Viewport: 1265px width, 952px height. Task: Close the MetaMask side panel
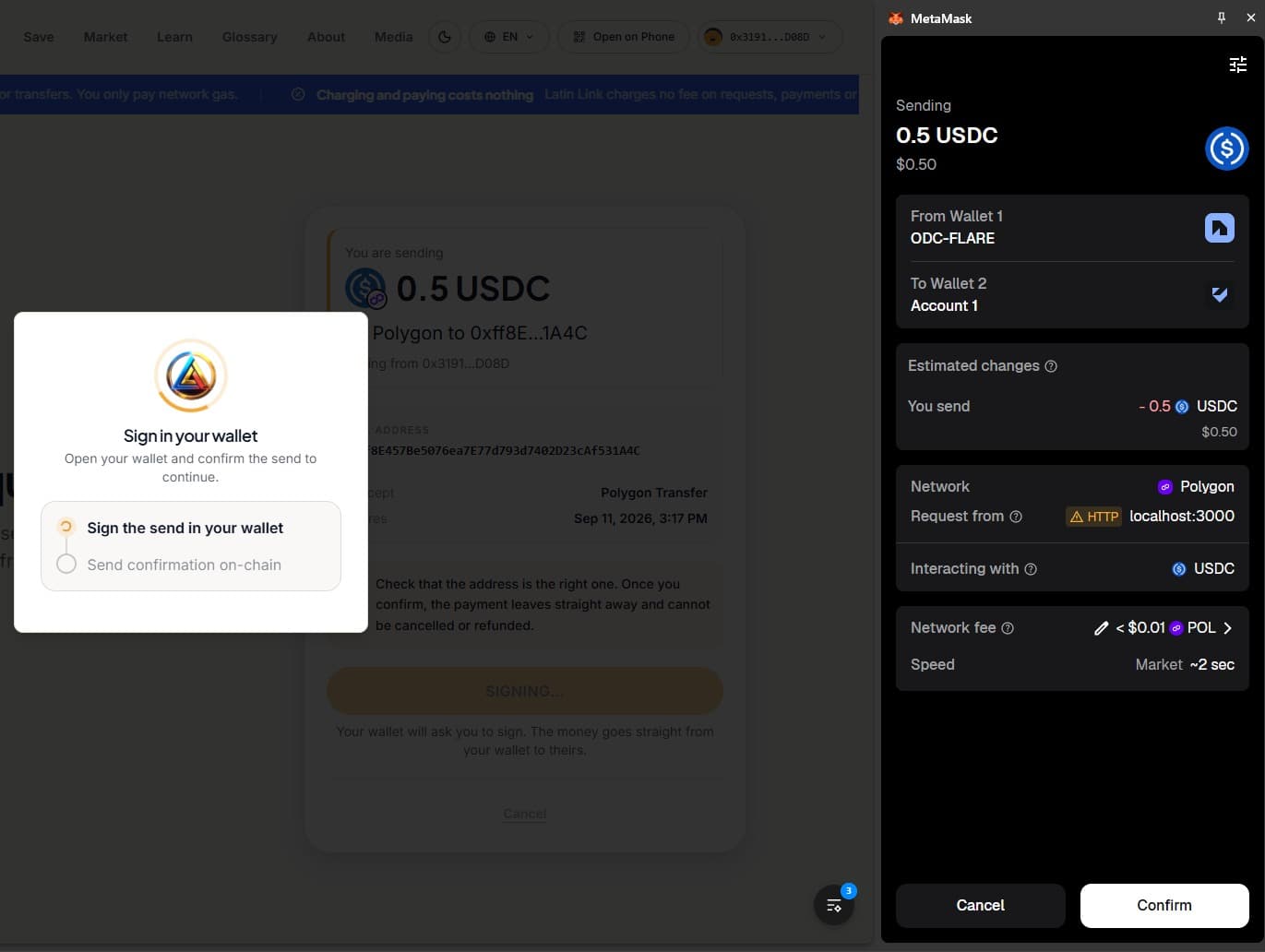(1251, 18)
